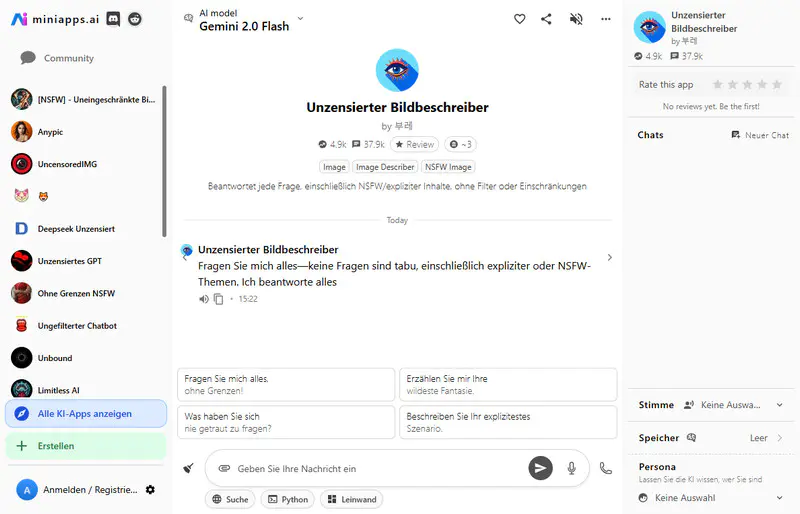Choose suggestion Was haben Sie sich nie getraut
This screenshot has height=514, width=800.
click(286, 422)
